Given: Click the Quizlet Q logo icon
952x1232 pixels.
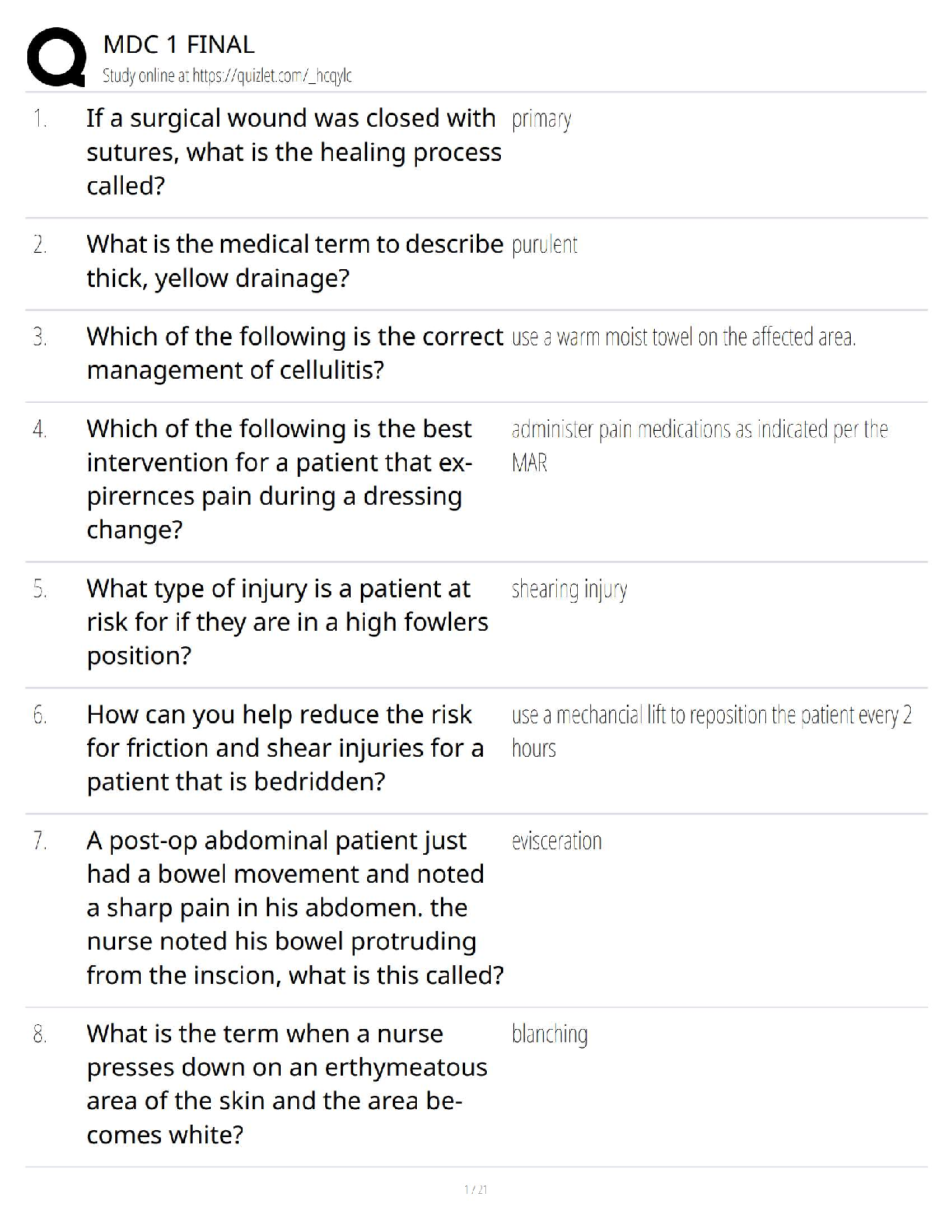Looking at the screenshot, I should (56, 56).
